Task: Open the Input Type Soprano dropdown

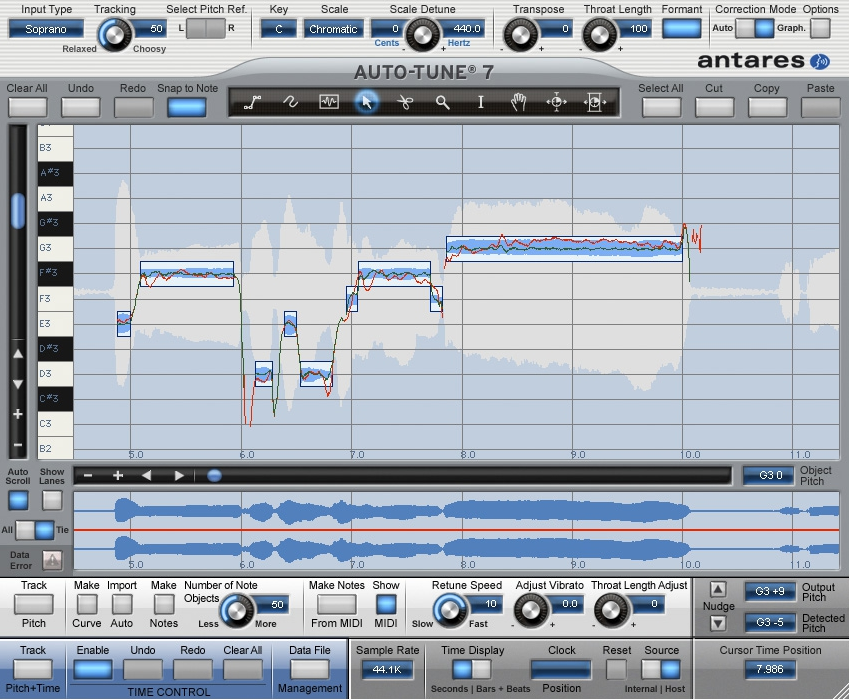Action: point(46,29)
